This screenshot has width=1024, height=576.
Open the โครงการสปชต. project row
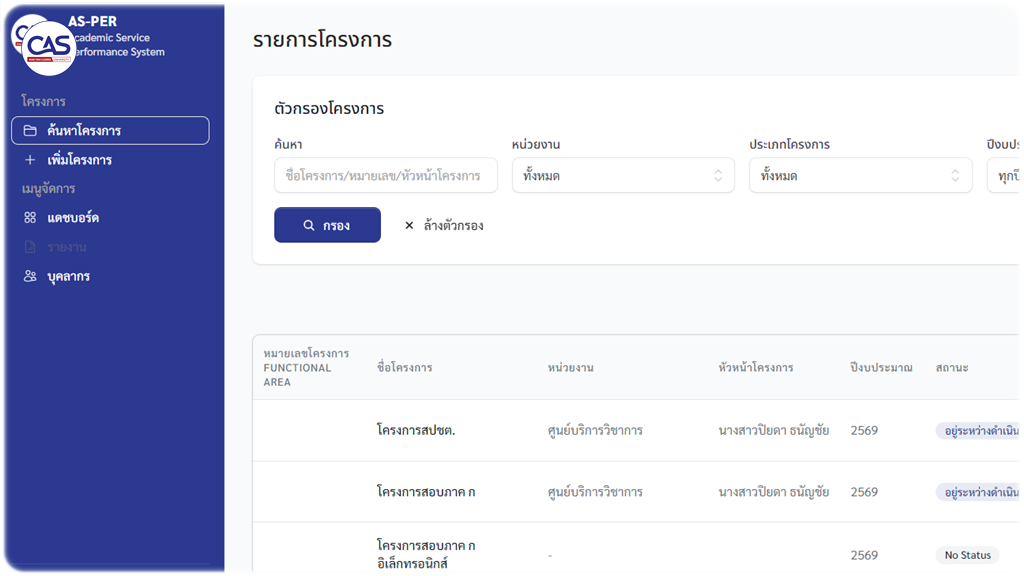[x=416, y=431]
